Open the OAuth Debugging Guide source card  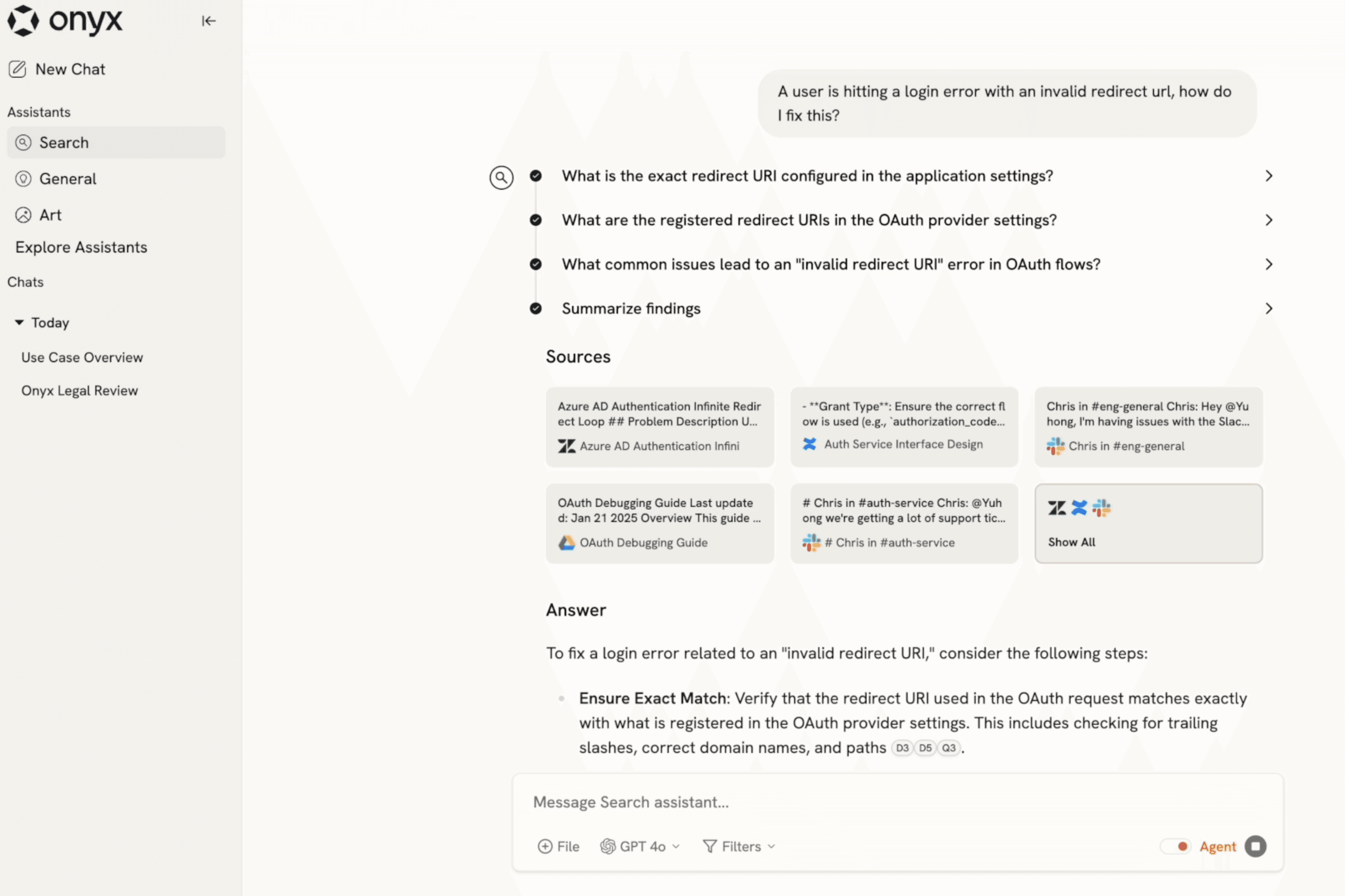(x=660, y=523)
